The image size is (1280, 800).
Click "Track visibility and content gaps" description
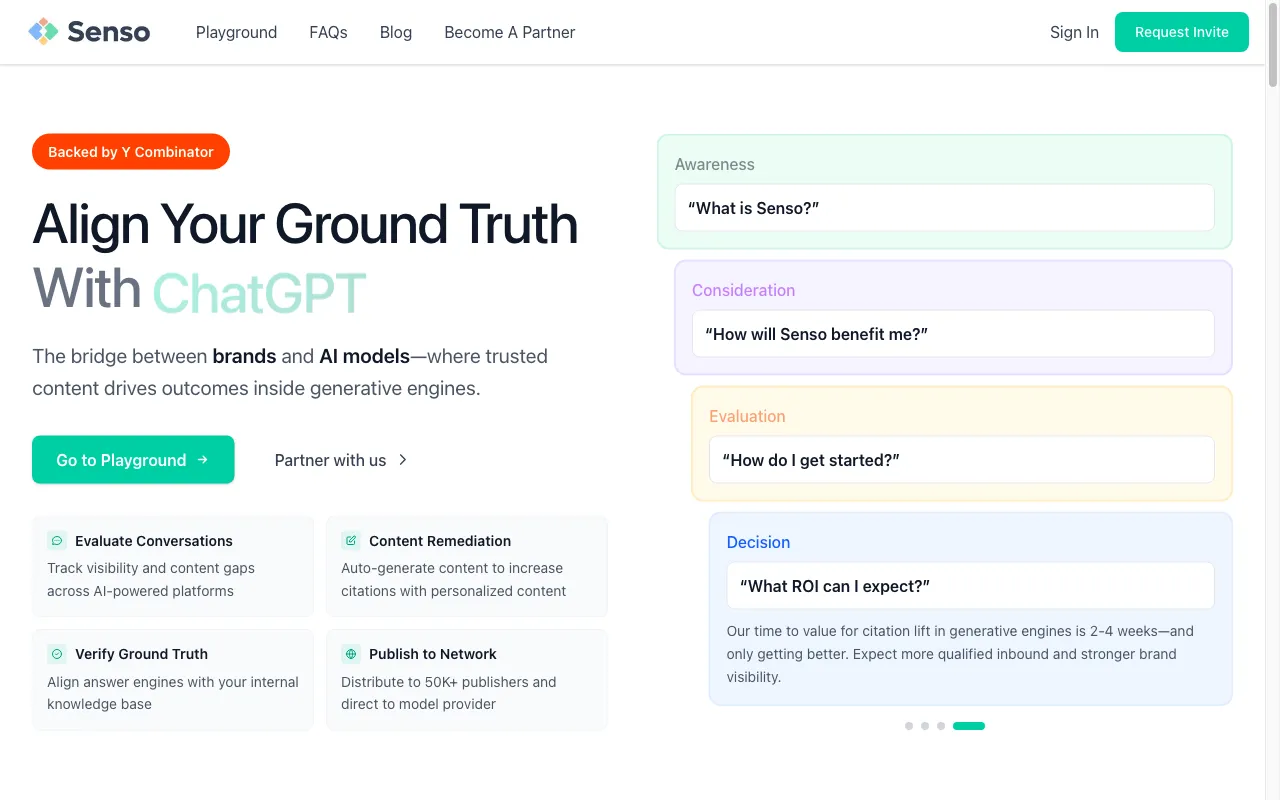pos(151,579)
